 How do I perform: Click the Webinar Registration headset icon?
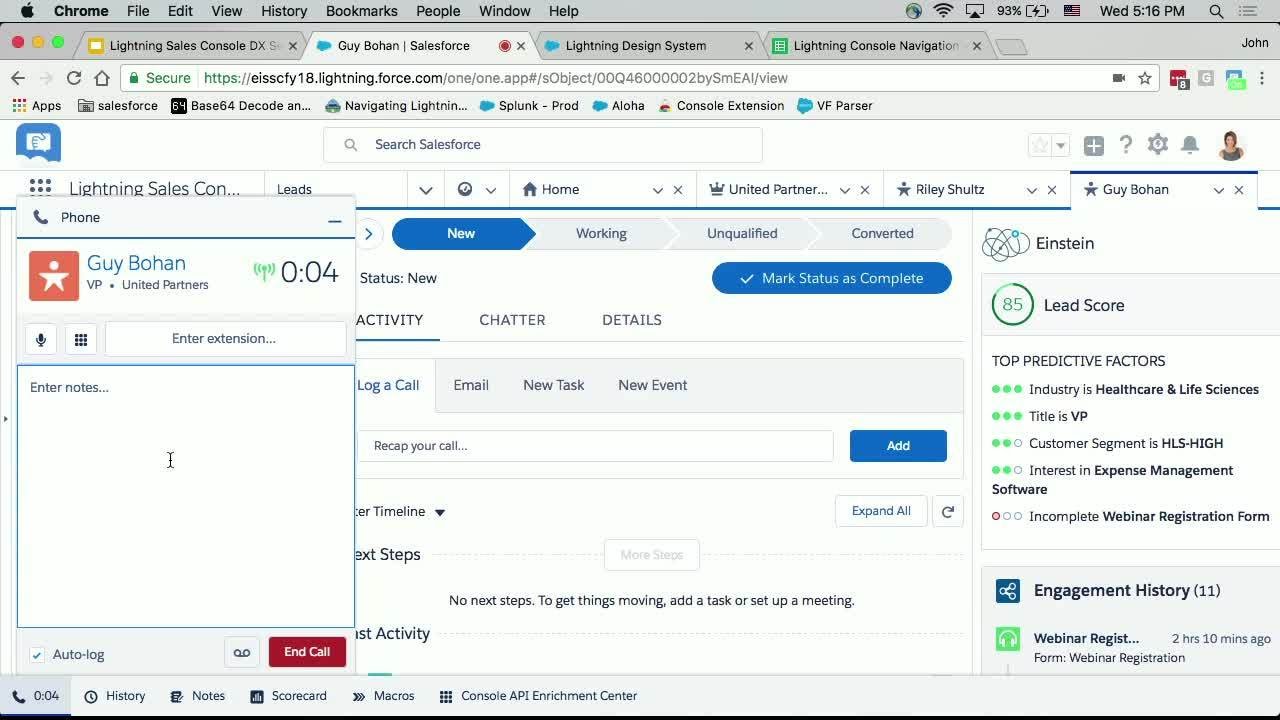tap(1008, 639)
